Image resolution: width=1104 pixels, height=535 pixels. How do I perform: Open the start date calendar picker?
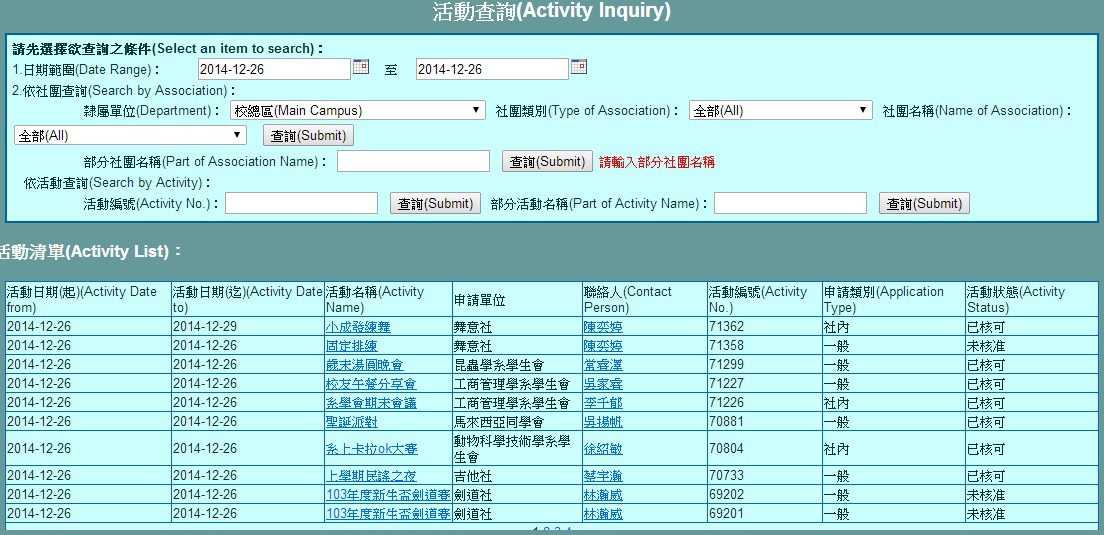pos(361,68)
